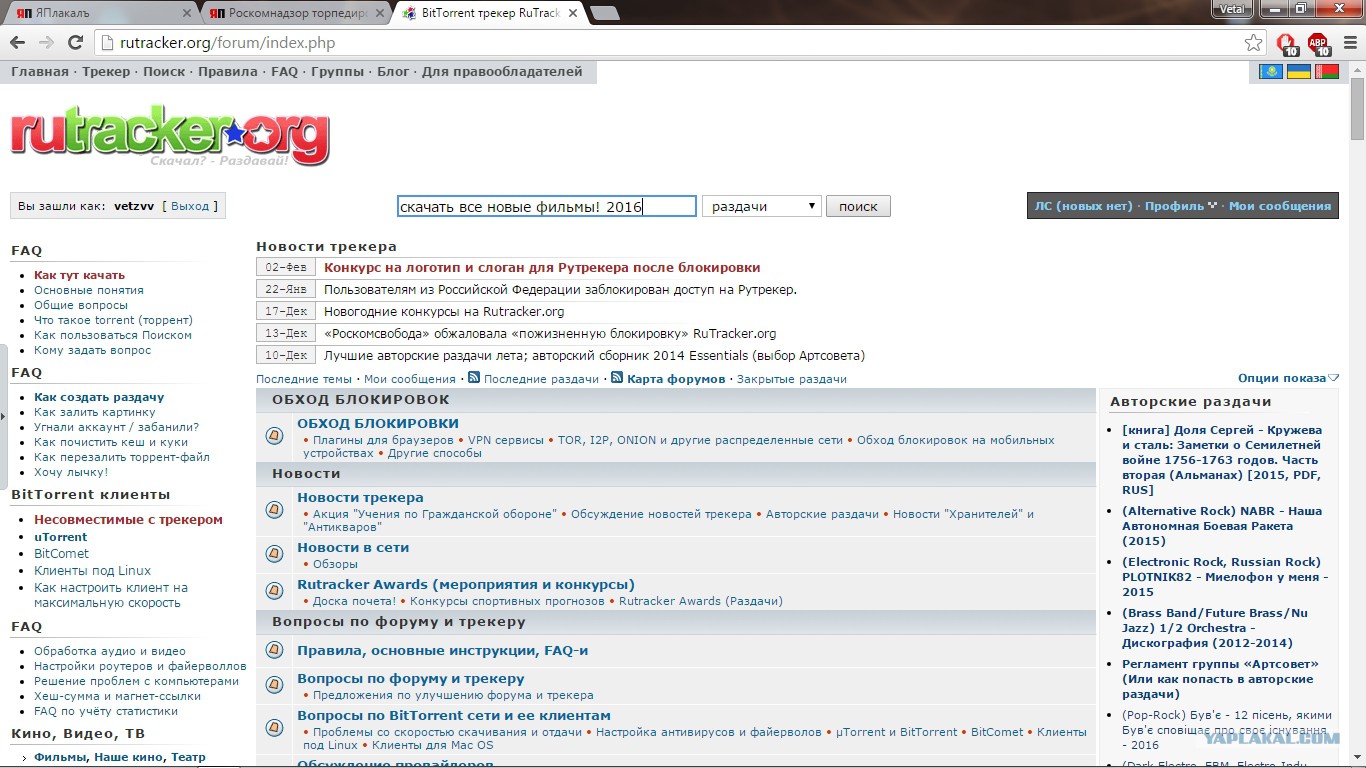
Task: Open the Adblock Plus extension icon
Action: [x=1318, y=44]
